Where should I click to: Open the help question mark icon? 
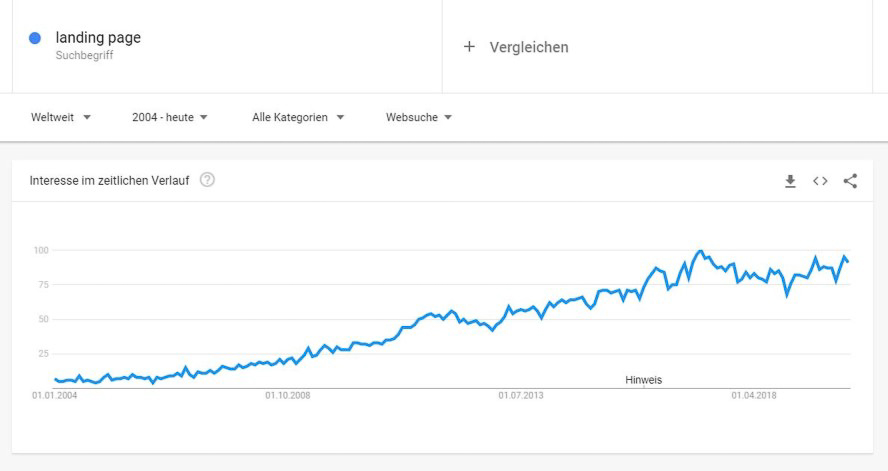click(207, 180)
